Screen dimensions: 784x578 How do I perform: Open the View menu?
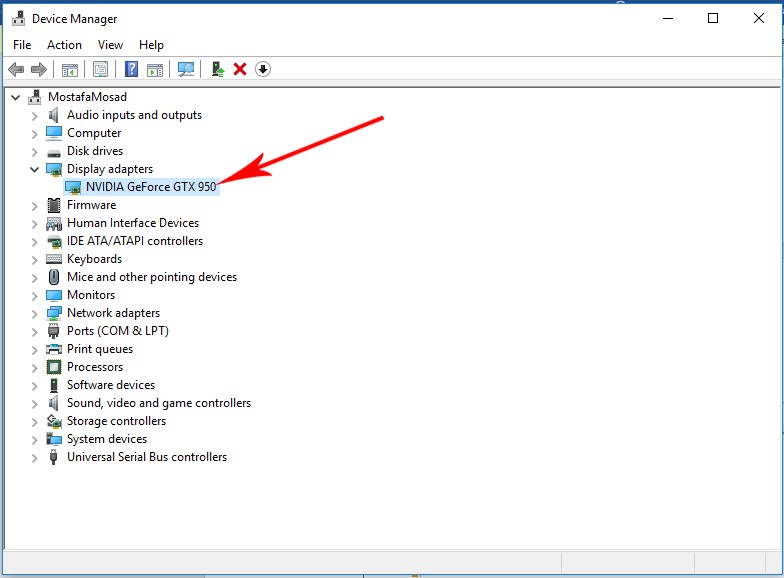[110, 45]
